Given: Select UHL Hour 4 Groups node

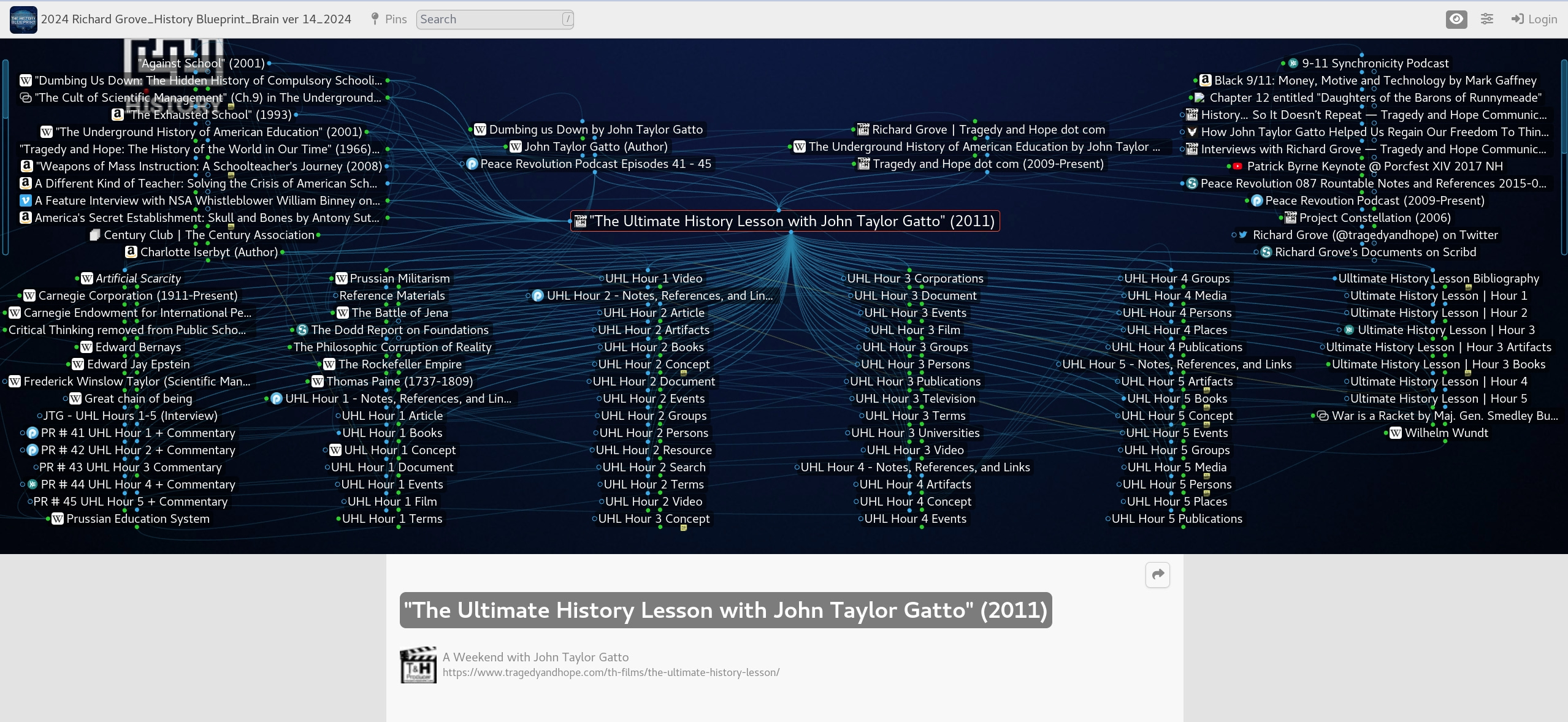Looking at the screenshot, I should (1177, 278).
